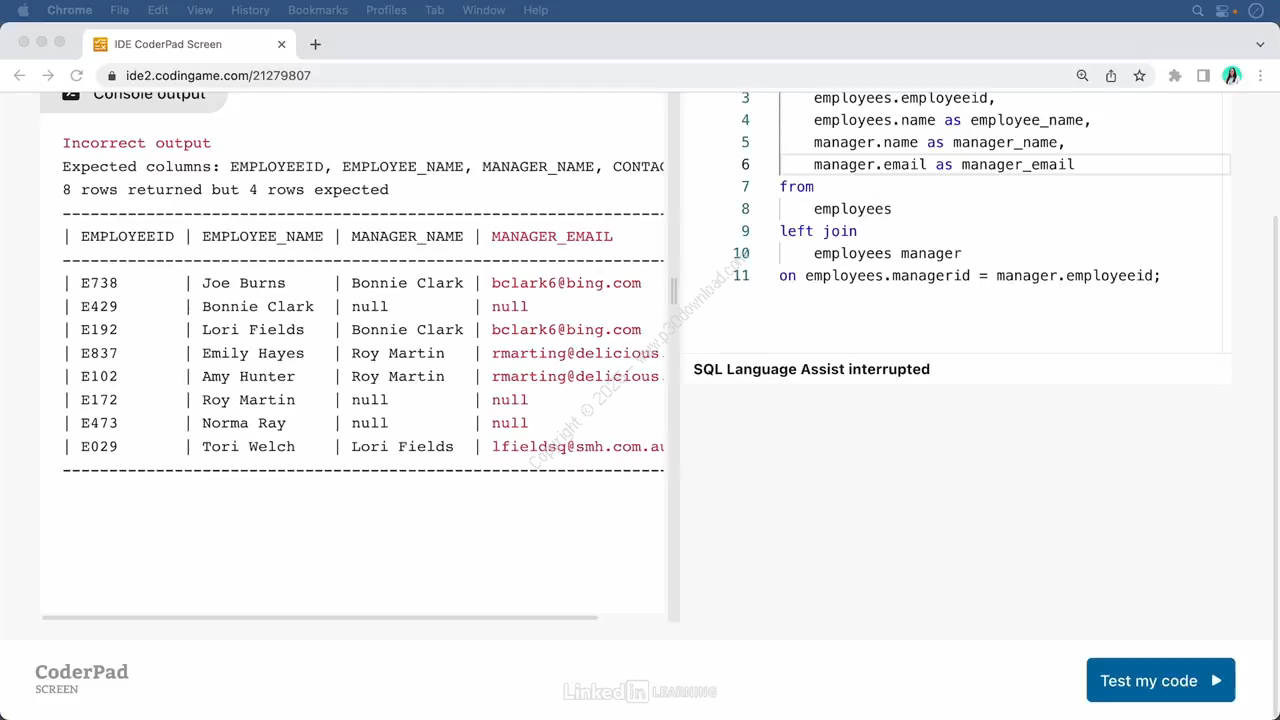Screen dimensions: 1280x720
Task: Click the "from" keyword on line 7
Action: click(x=797, y=187)
